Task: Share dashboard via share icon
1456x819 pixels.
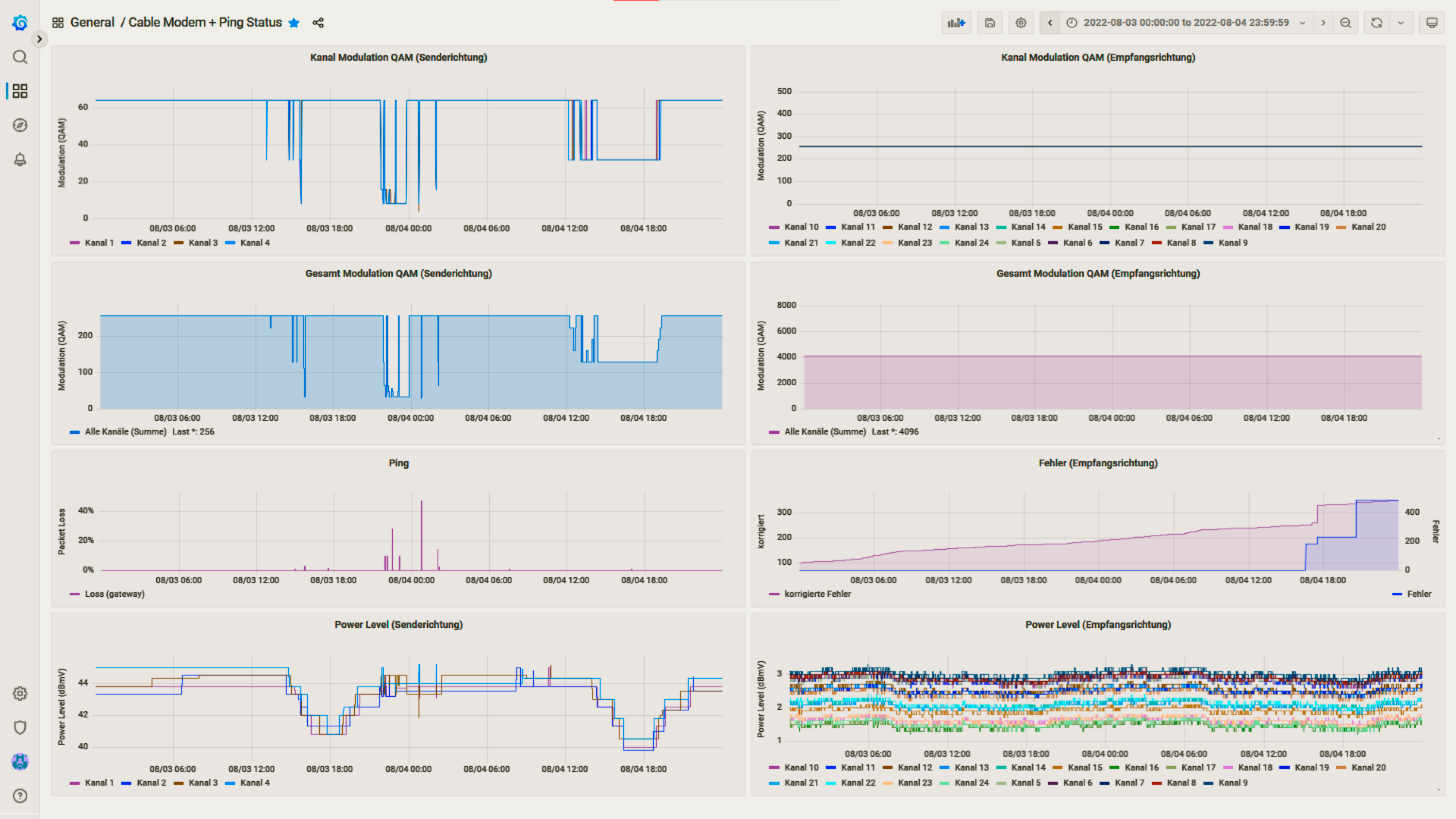Action: coord(318,23)
